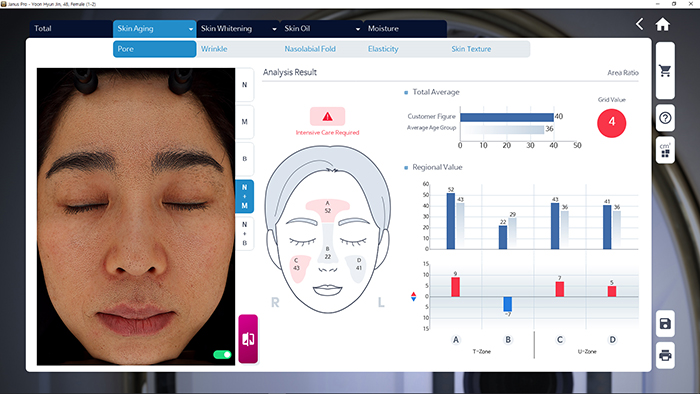Open the shopping cart icon

click(x=665, y=71)
